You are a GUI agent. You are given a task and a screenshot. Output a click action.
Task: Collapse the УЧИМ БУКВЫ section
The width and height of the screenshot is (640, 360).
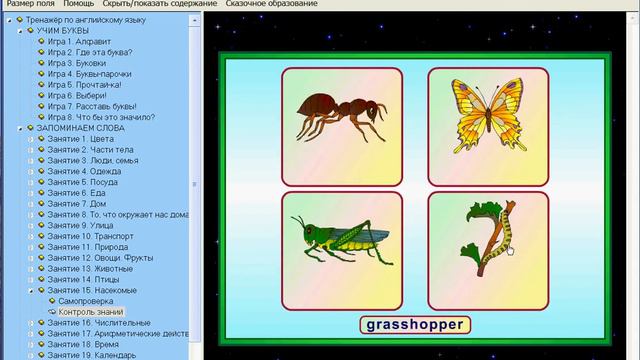[x=20, y=31]
